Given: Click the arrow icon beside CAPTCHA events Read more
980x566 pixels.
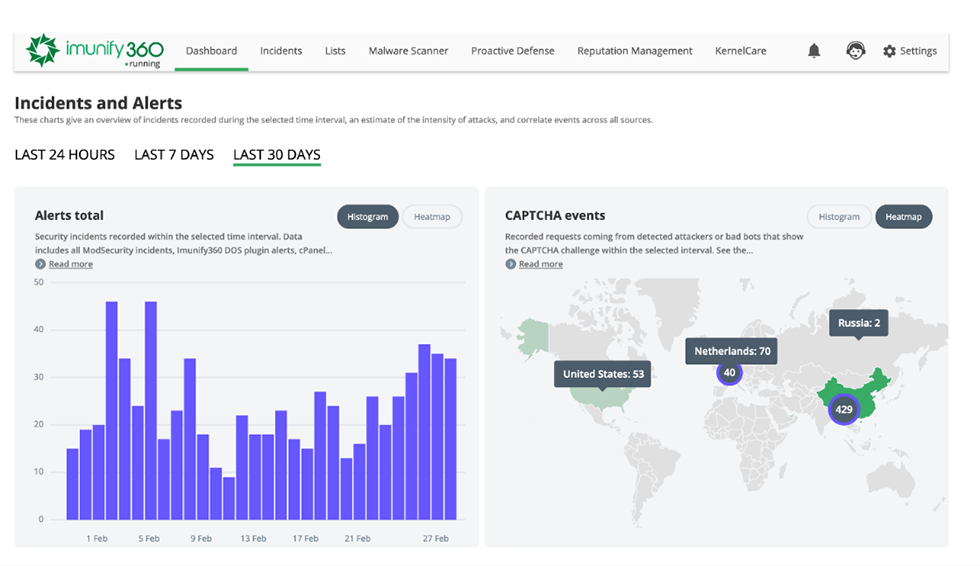Looking at the screenshot, I should click(510, 264).
